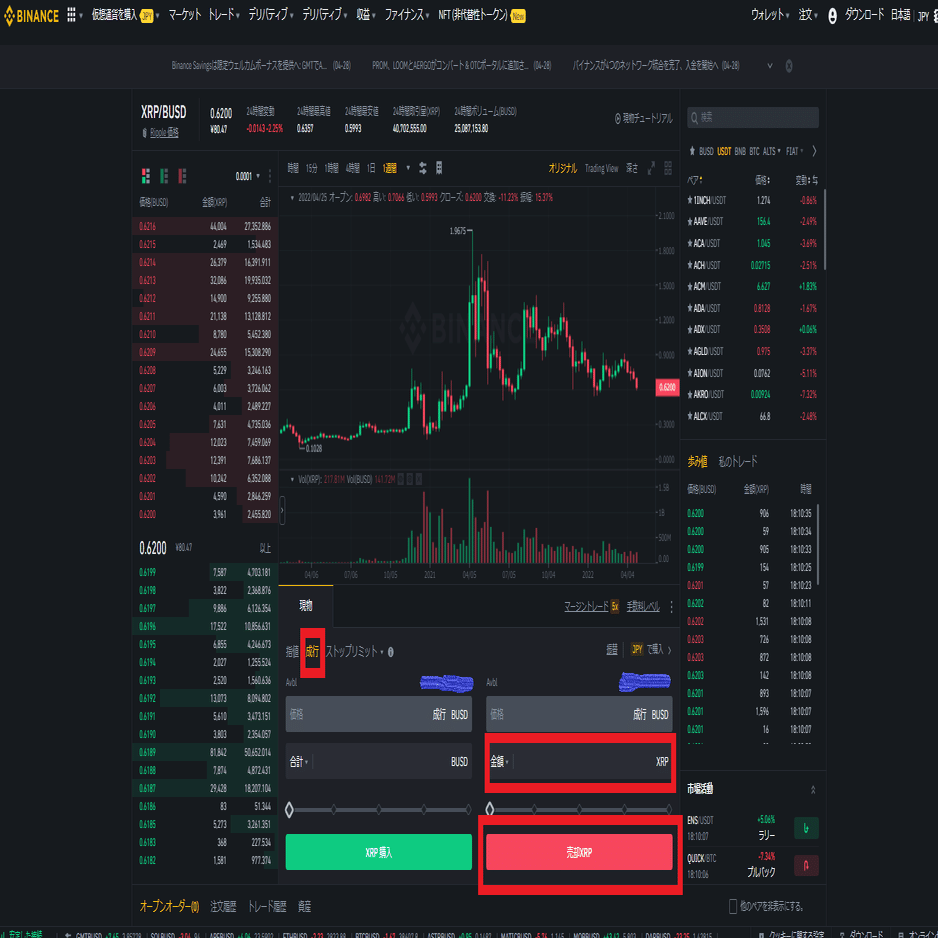Show favorites star filter in pair list

692,151
